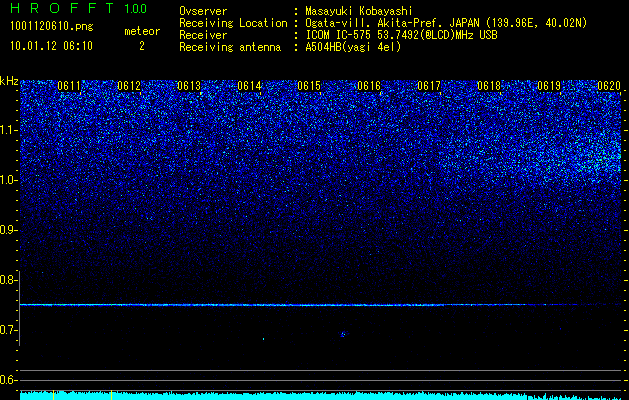Click the meteor count value 2

coord(142,46)
